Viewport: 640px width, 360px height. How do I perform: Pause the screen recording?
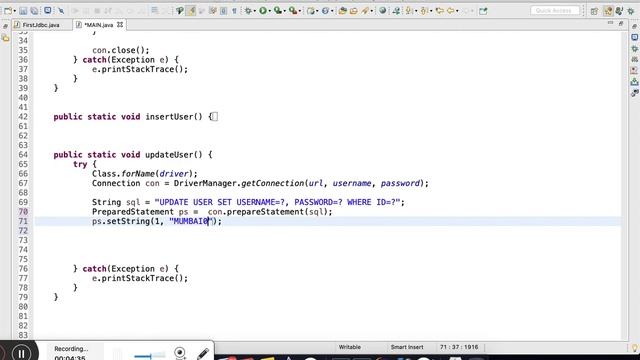21,353
